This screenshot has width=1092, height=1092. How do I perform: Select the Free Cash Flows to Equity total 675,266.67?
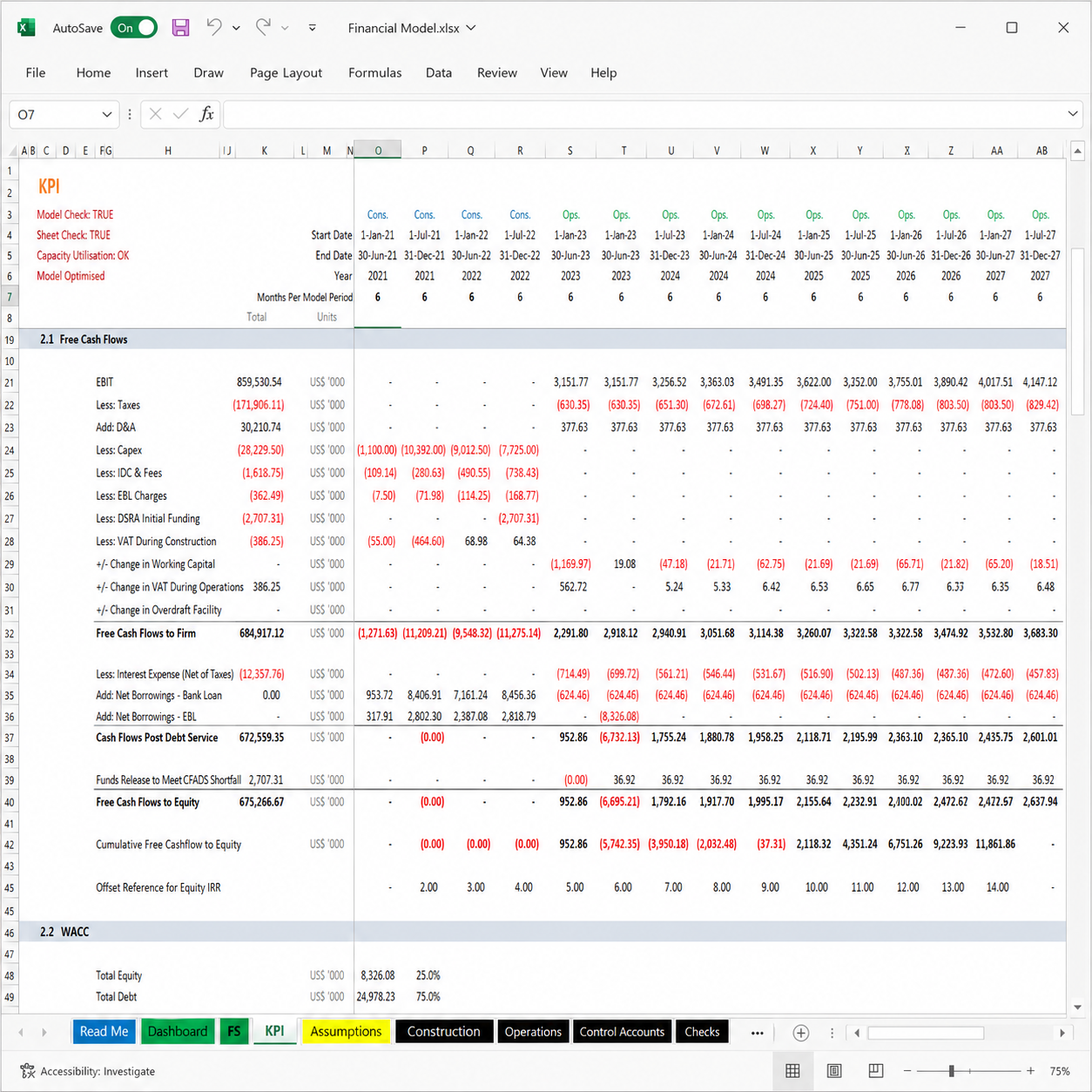click(x=261, y=802)
